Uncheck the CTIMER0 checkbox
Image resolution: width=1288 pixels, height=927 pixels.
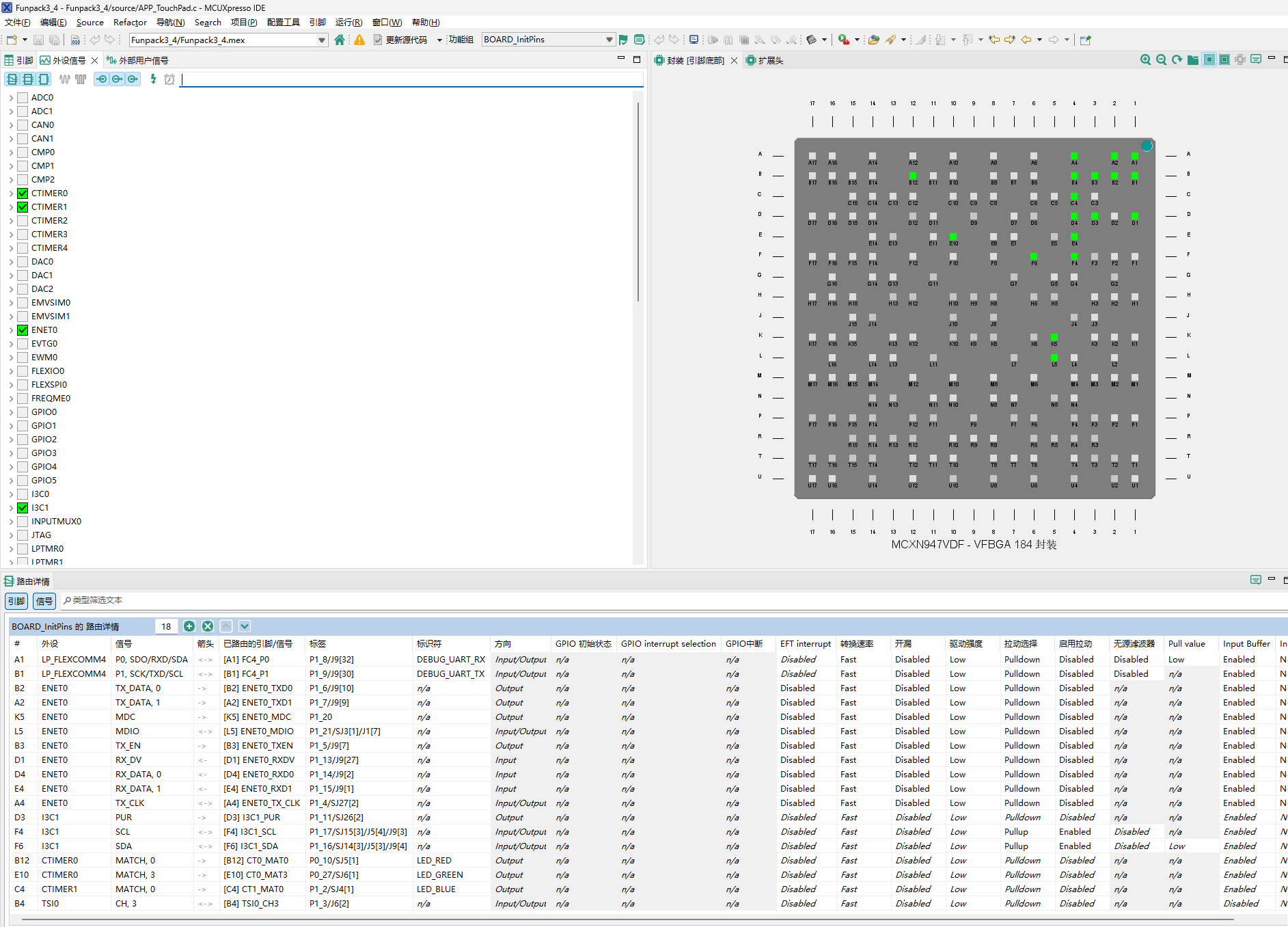[x=23, y=193]
